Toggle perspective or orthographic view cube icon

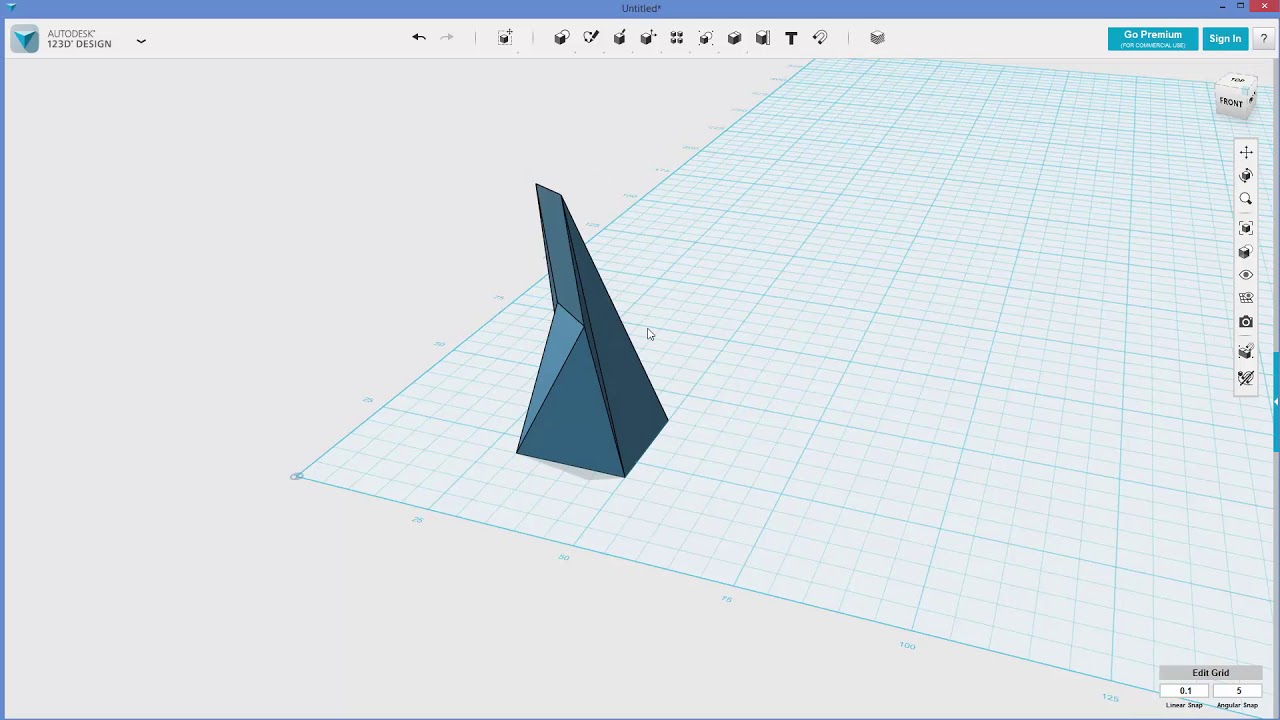(x=1246, y=252)
